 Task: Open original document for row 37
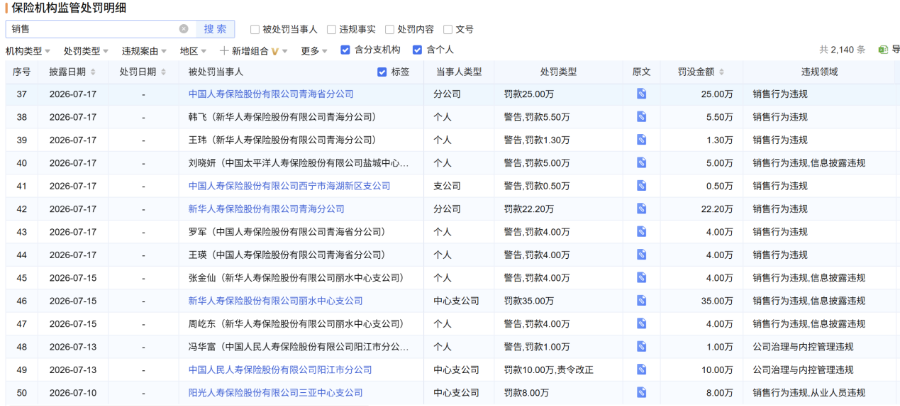(641, 94)
